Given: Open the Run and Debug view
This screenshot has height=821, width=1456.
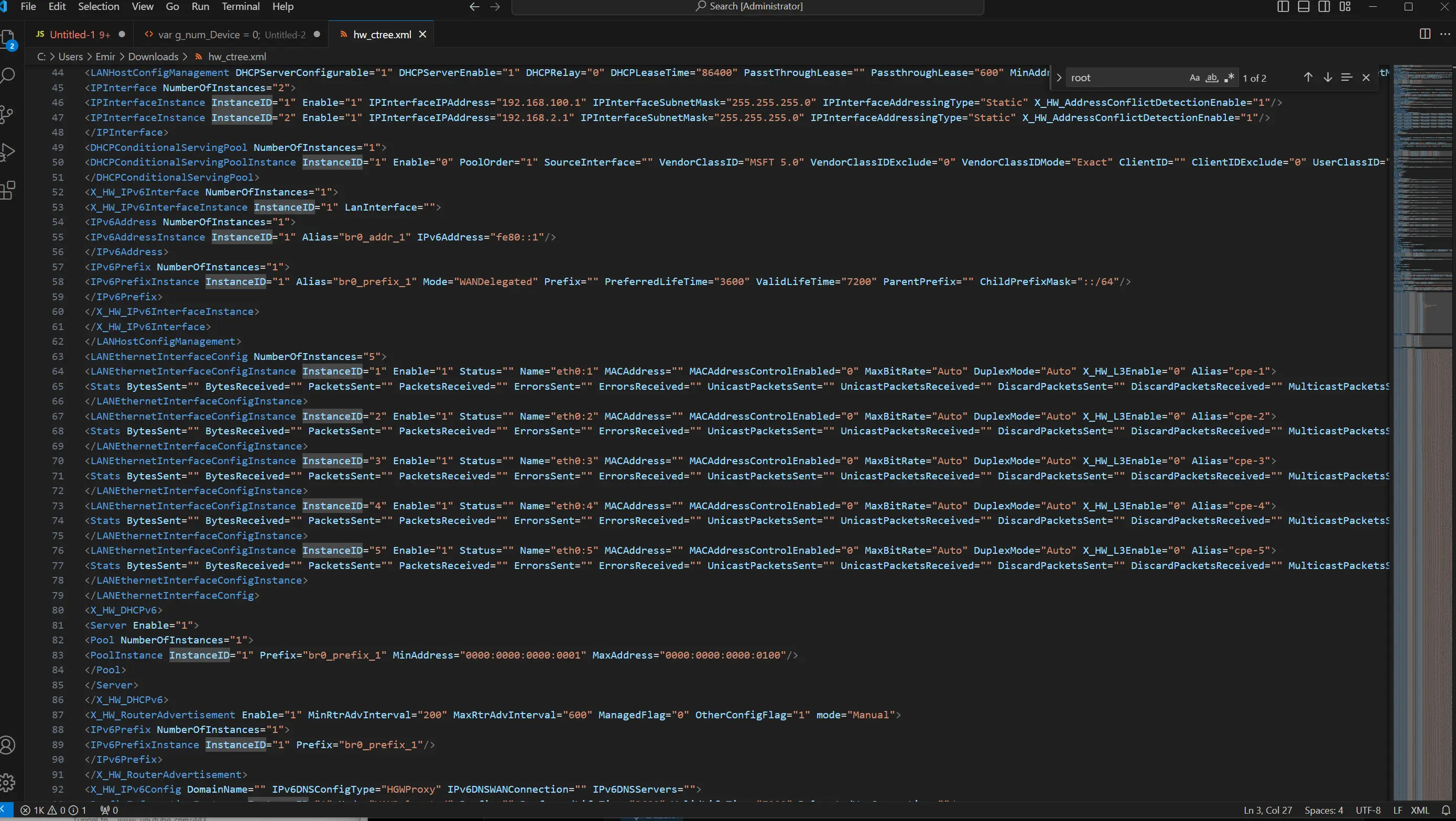Looking at the screenshot, I should (x=7, y=152).
